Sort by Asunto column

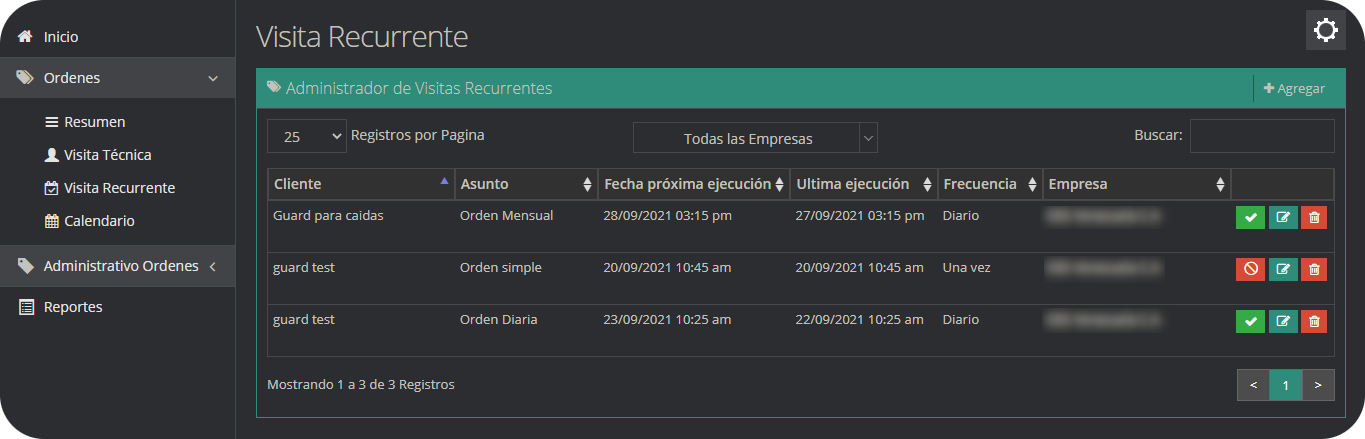526,184
